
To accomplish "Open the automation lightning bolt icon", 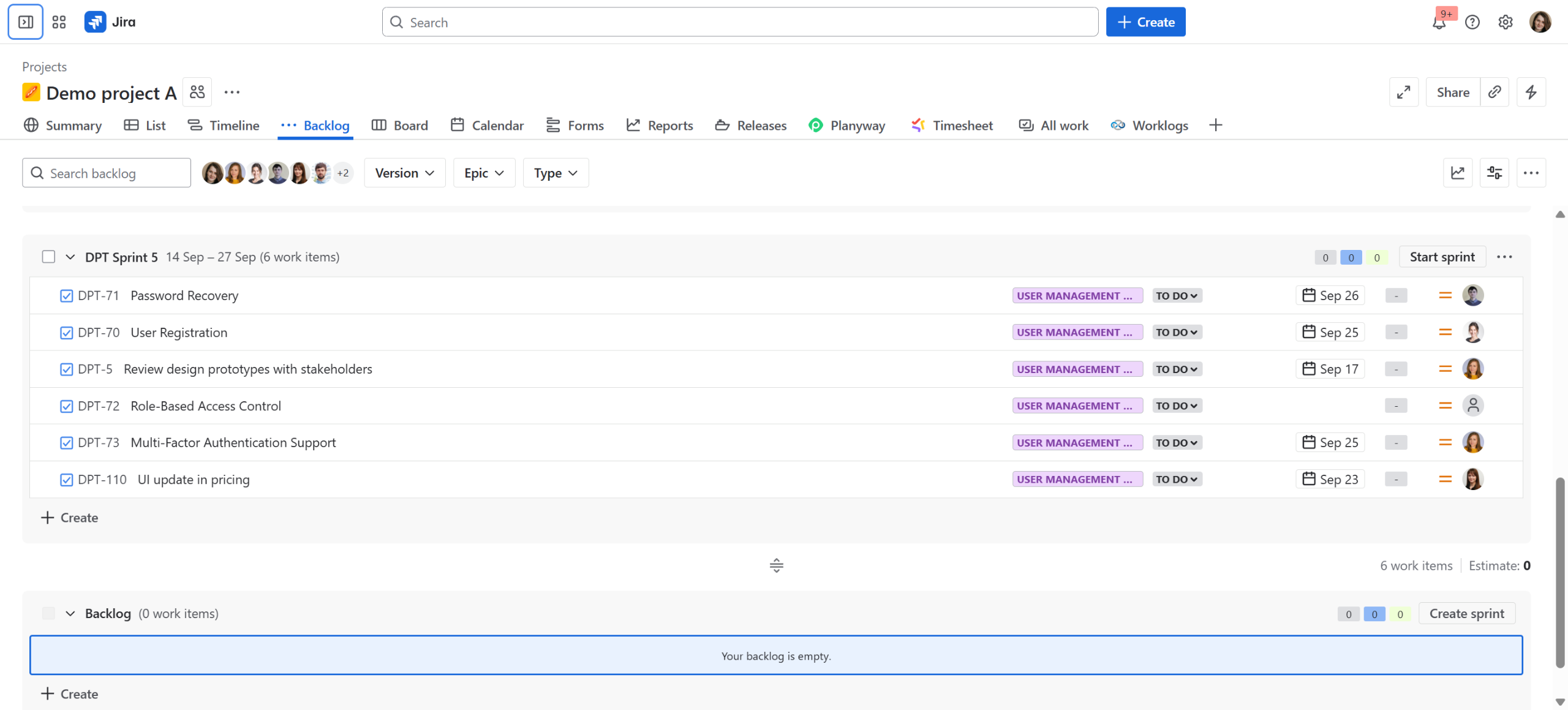I will pos(1531,92).
